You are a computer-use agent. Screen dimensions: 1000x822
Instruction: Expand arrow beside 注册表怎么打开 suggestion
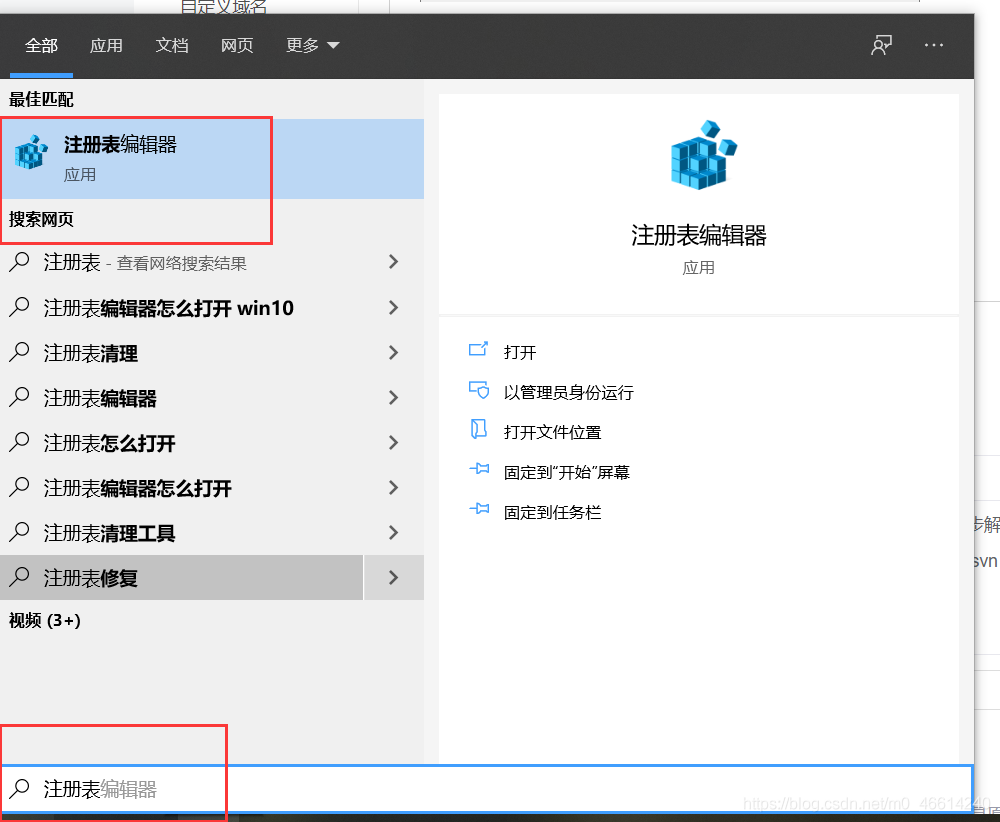pyautogui.click(x=393, y=443)
